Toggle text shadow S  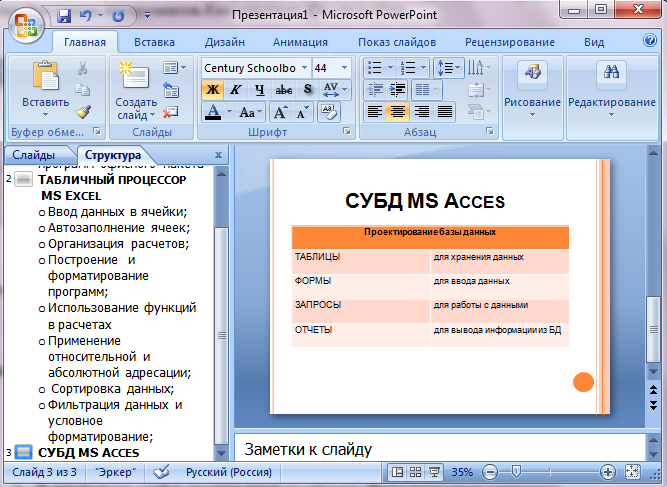coord(308,90)
